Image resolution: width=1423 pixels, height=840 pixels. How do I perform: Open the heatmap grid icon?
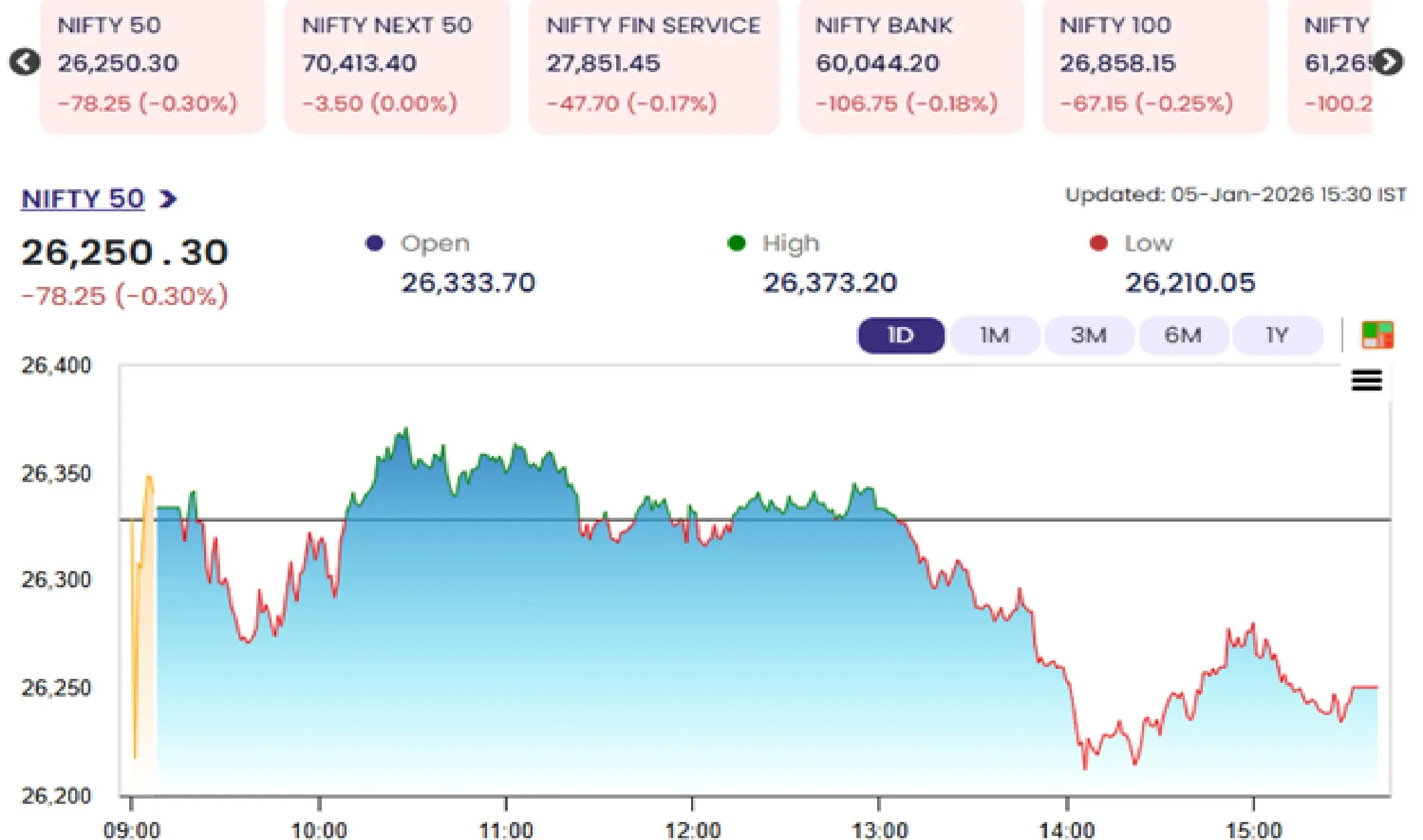coord(1377,335)
